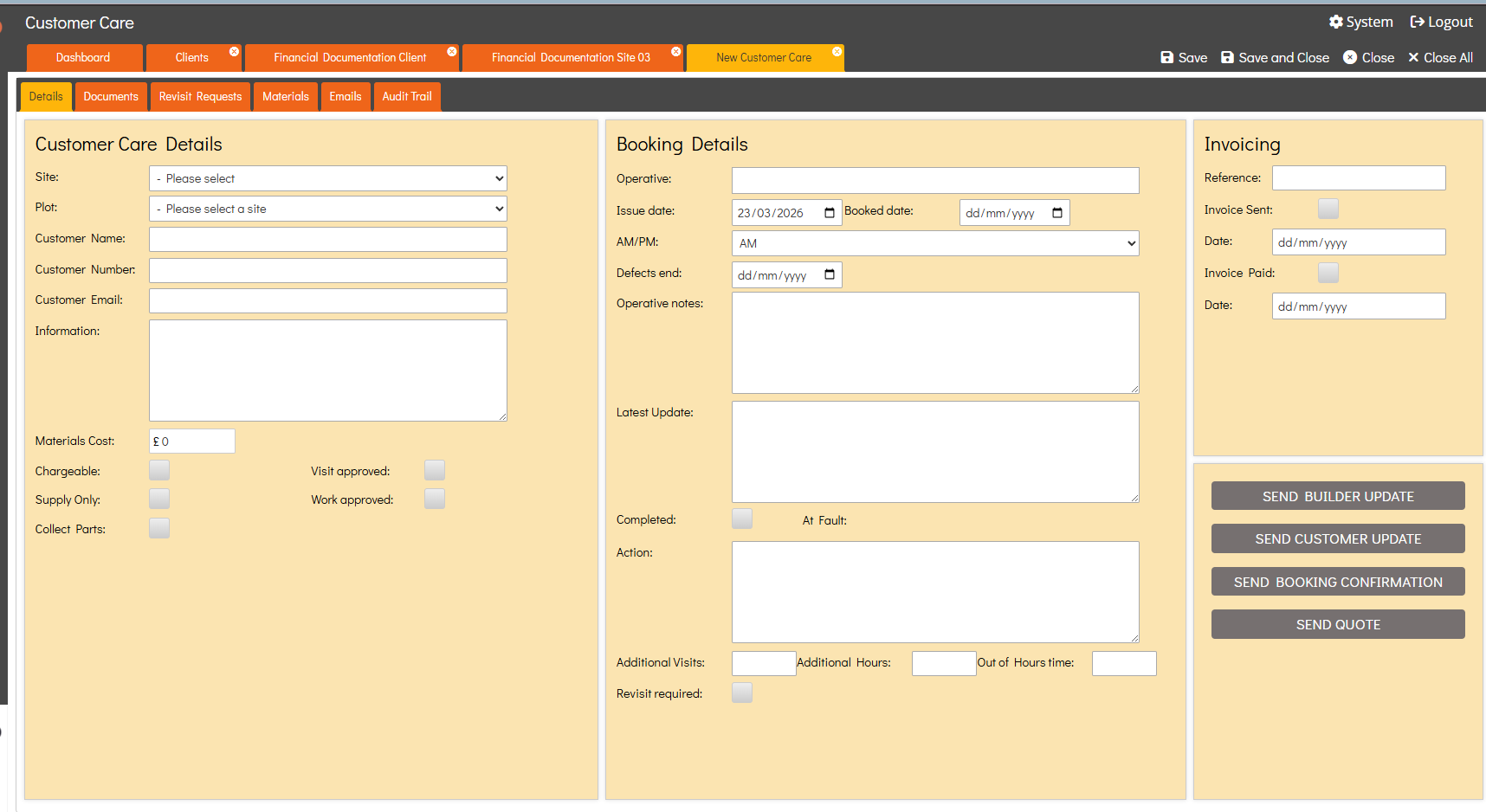Click the Send Customer Update button

pyautogui.click(x=1338, y=538)
